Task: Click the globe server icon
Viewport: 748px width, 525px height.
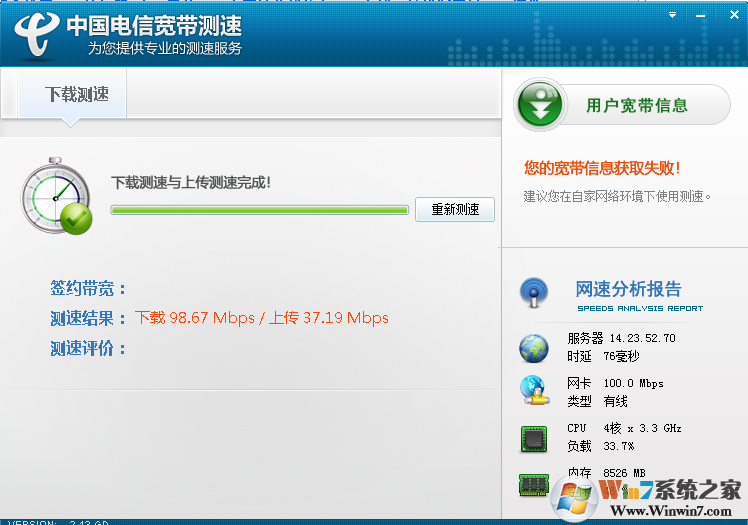Action: click(534, 348)
